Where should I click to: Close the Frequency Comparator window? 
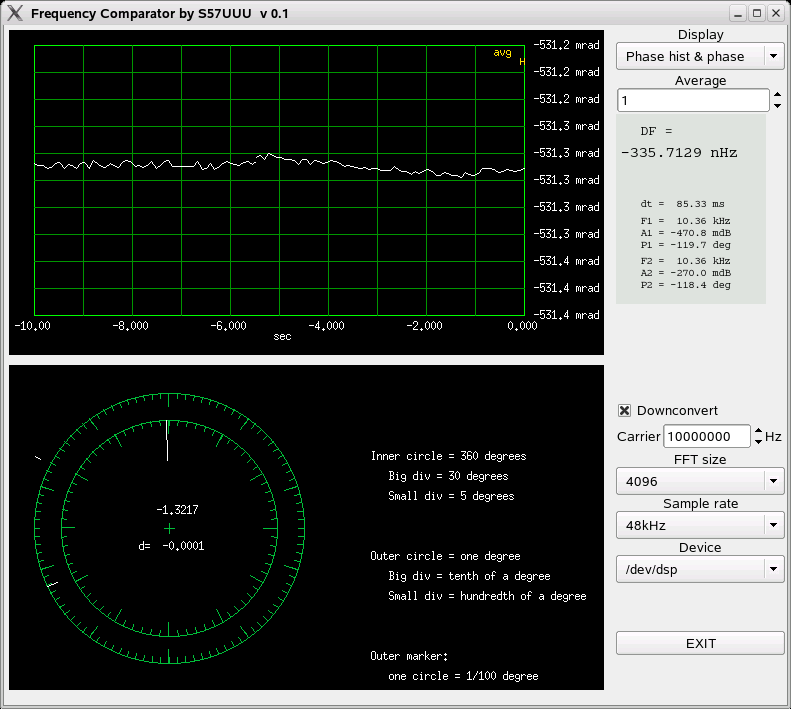(x=776, y=14)
